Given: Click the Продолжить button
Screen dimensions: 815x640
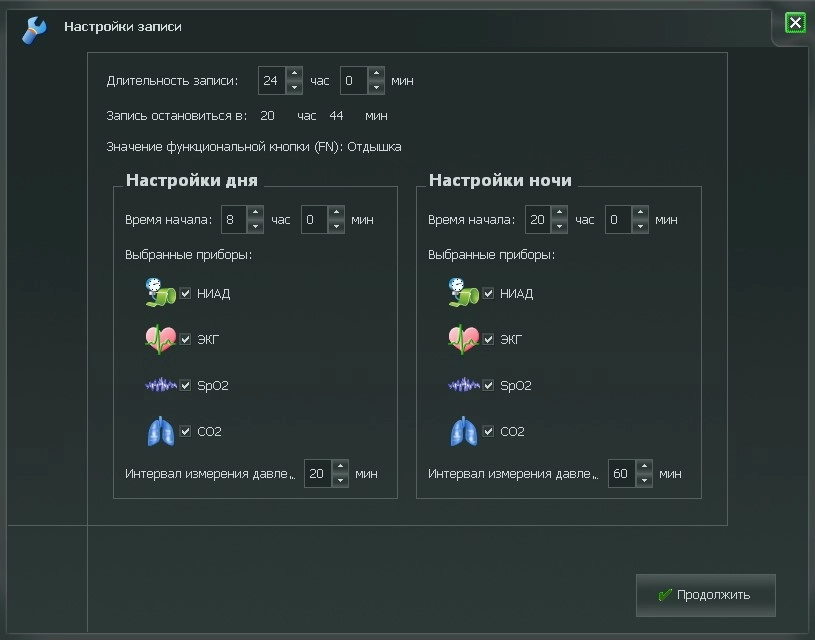Looking at the screenshot, I should coord(705,595).
